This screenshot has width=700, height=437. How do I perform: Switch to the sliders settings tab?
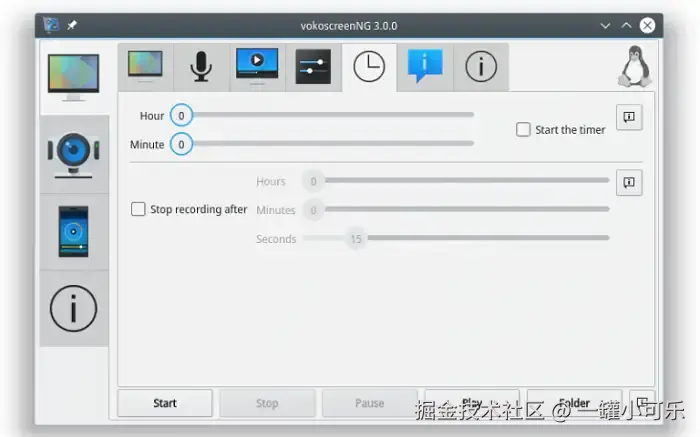(313, 67)
